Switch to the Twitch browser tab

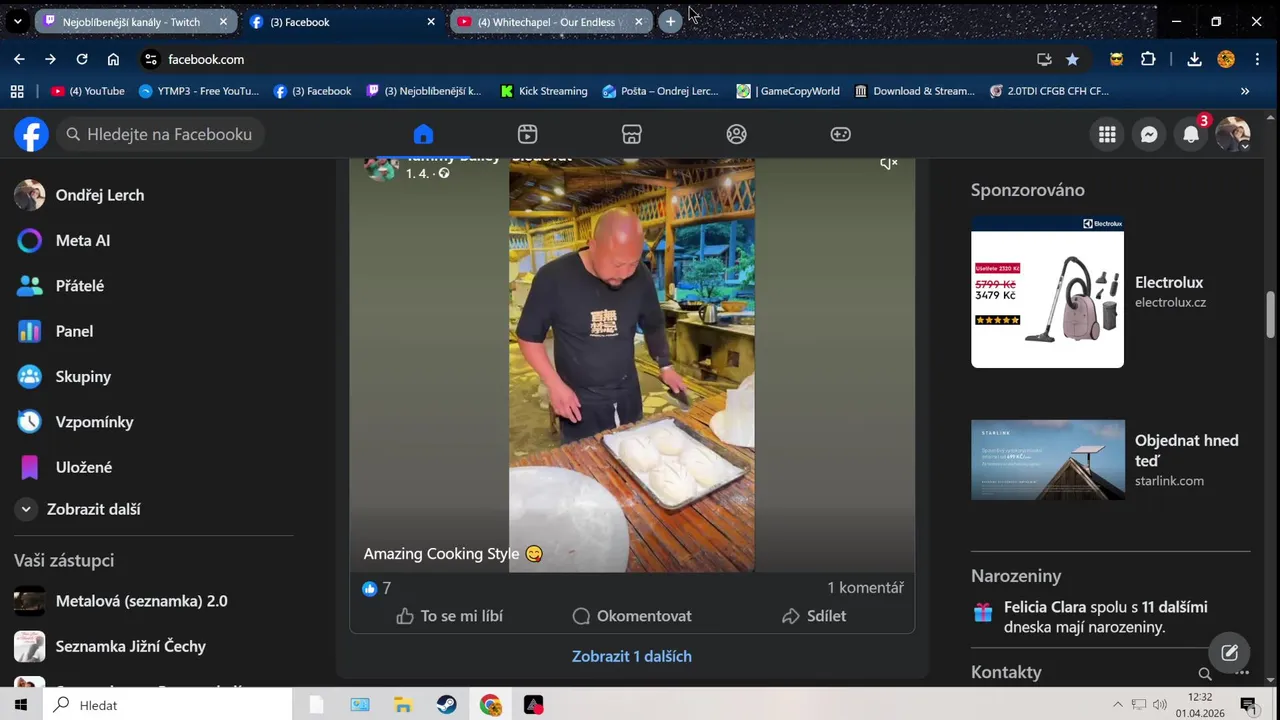click(x=130, y=21)
